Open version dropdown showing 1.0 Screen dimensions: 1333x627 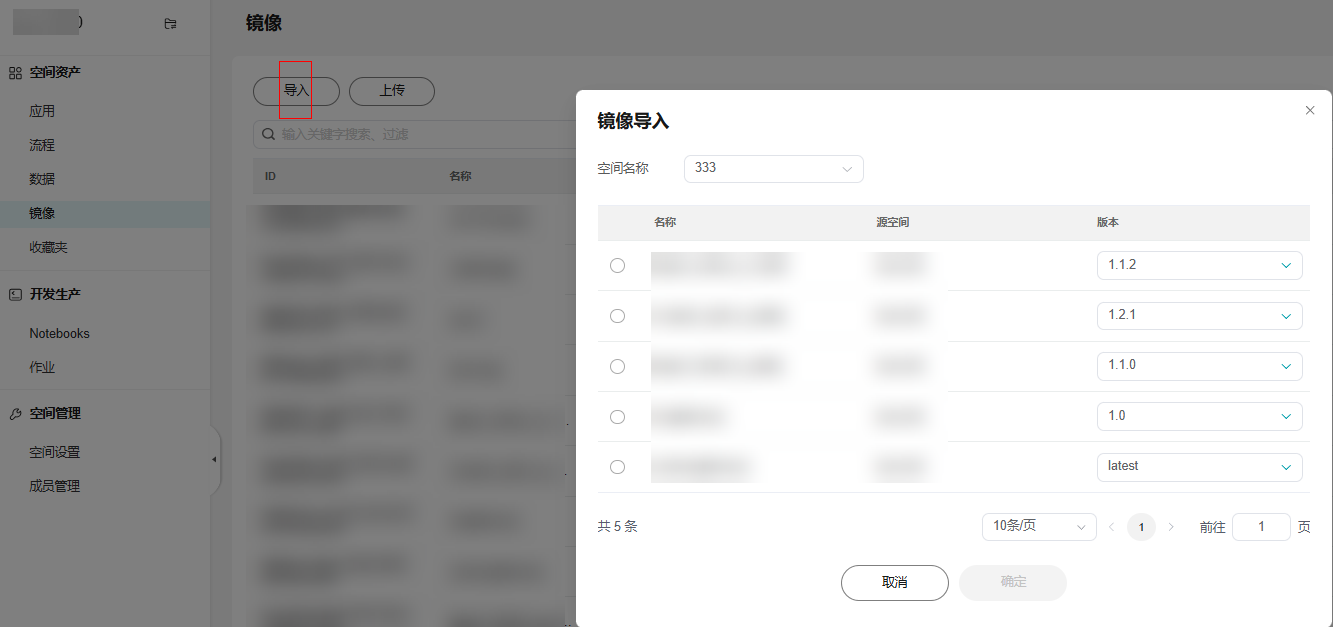tap(1199, 416)
